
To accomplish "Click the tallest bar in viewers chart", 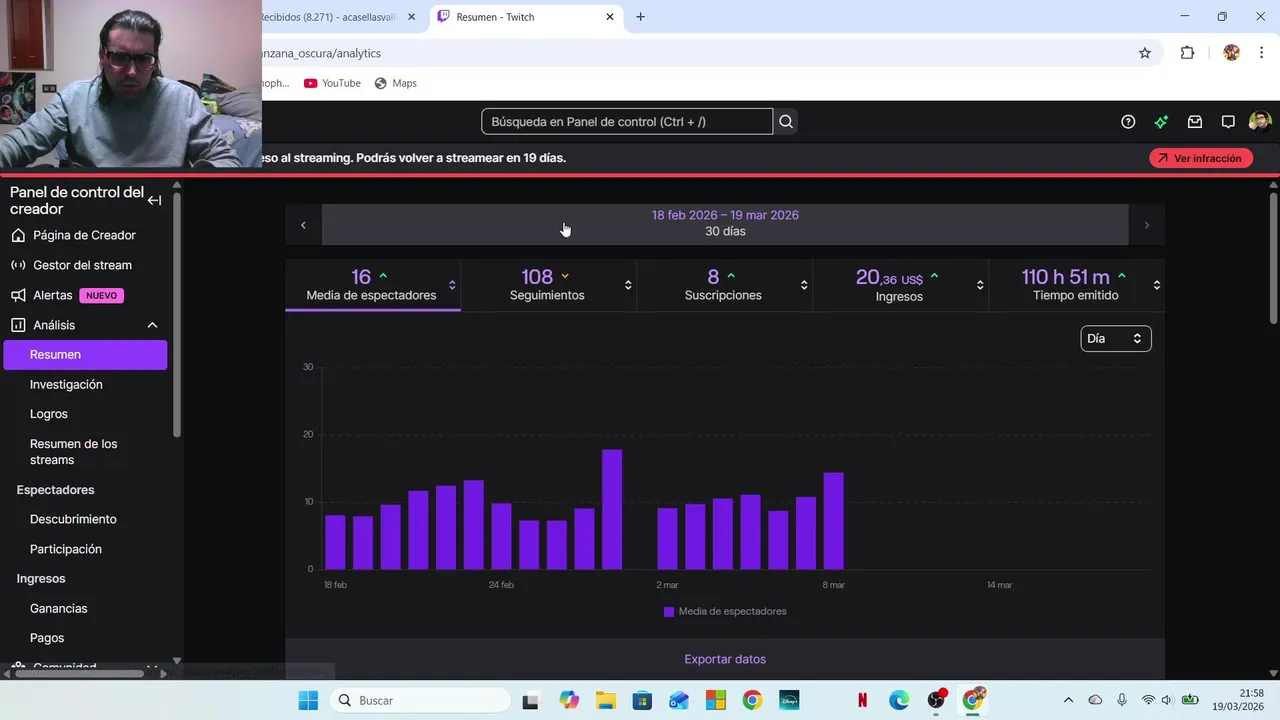I will pos(612,509).
